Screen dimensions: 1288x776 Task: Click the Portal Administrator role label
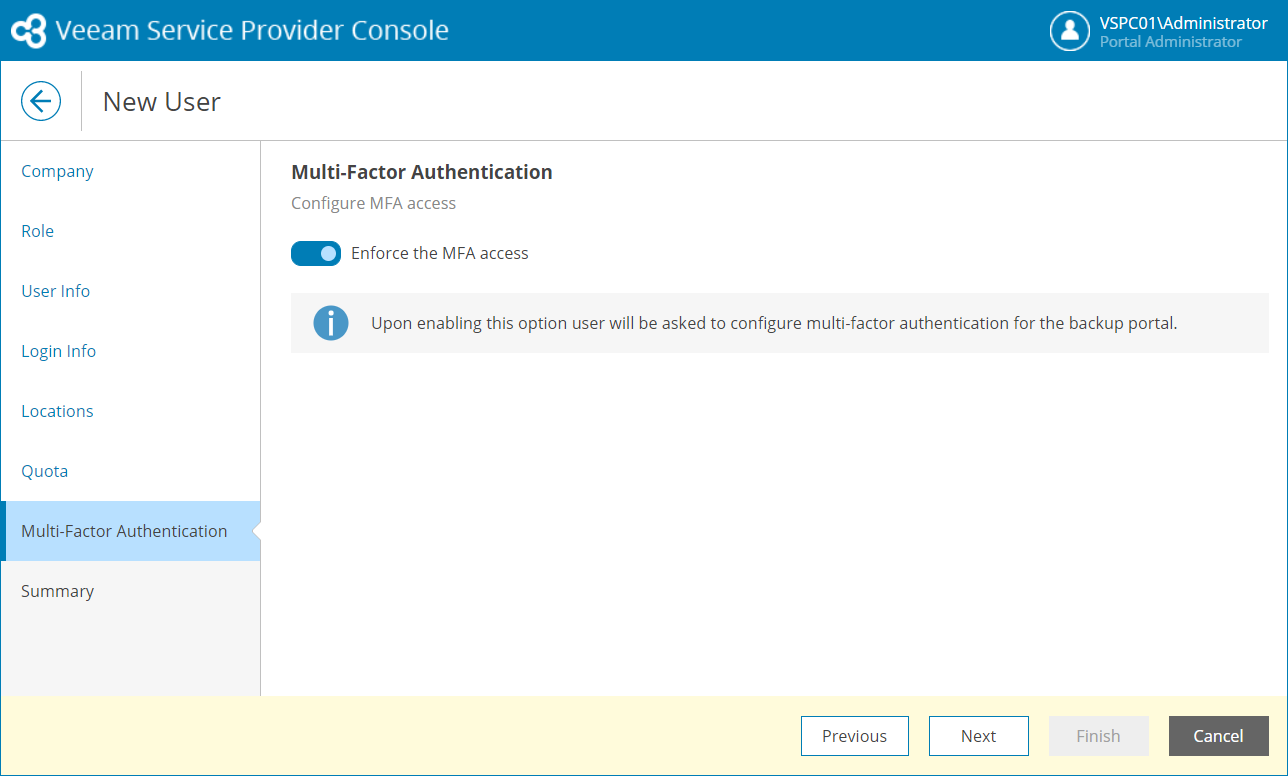coord(1171,42)
